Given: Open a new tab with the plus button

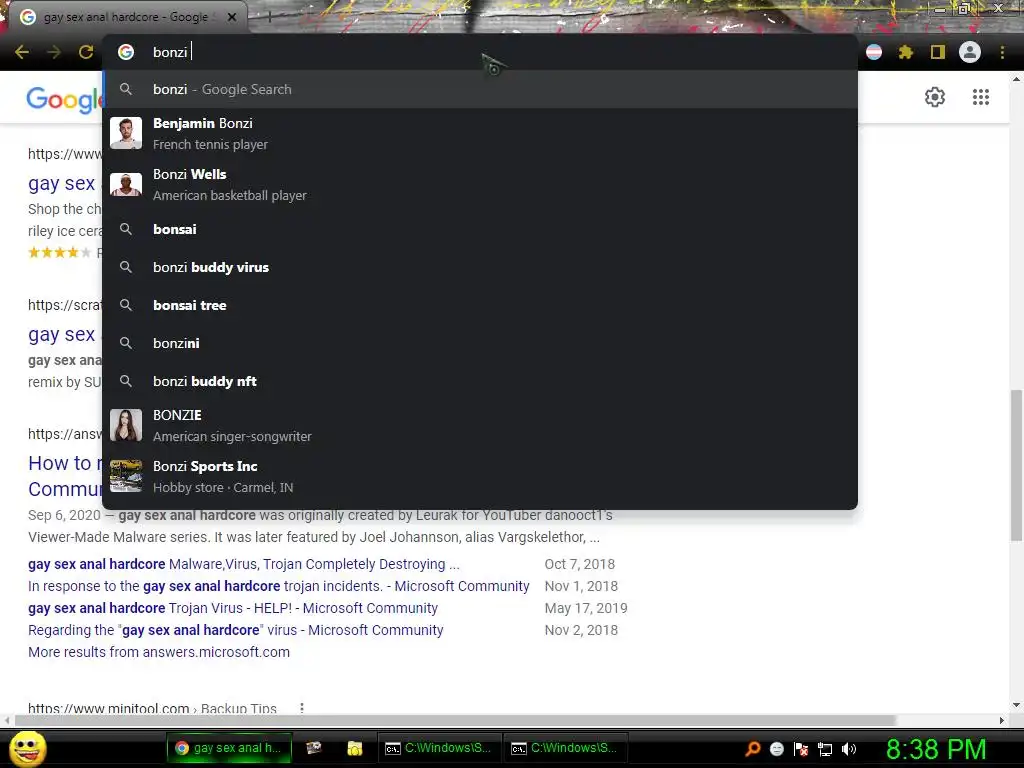Looking at the screenshot, I should [269, 17].
